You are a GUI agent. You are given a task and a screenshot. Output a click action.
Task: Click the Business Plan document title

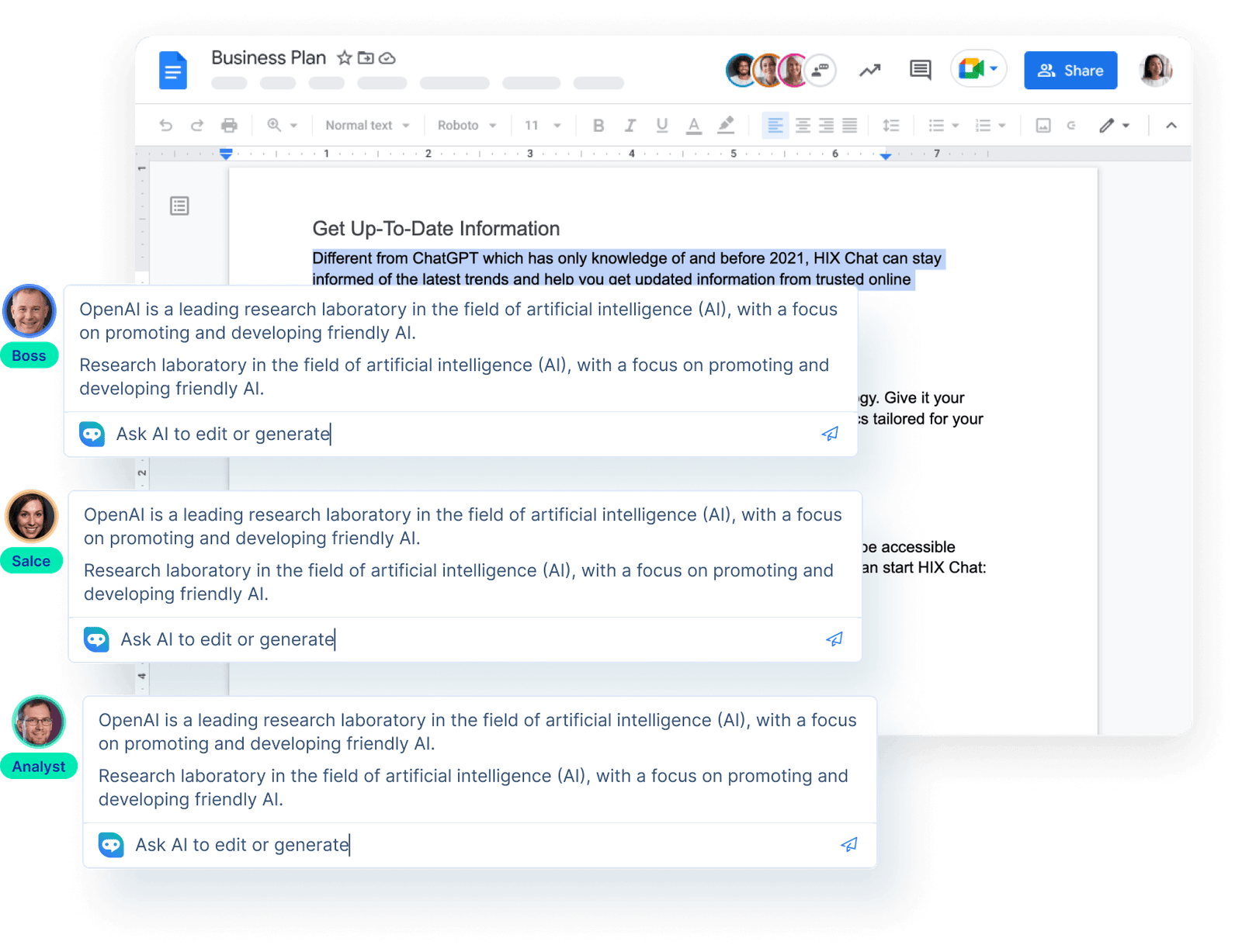269,58
